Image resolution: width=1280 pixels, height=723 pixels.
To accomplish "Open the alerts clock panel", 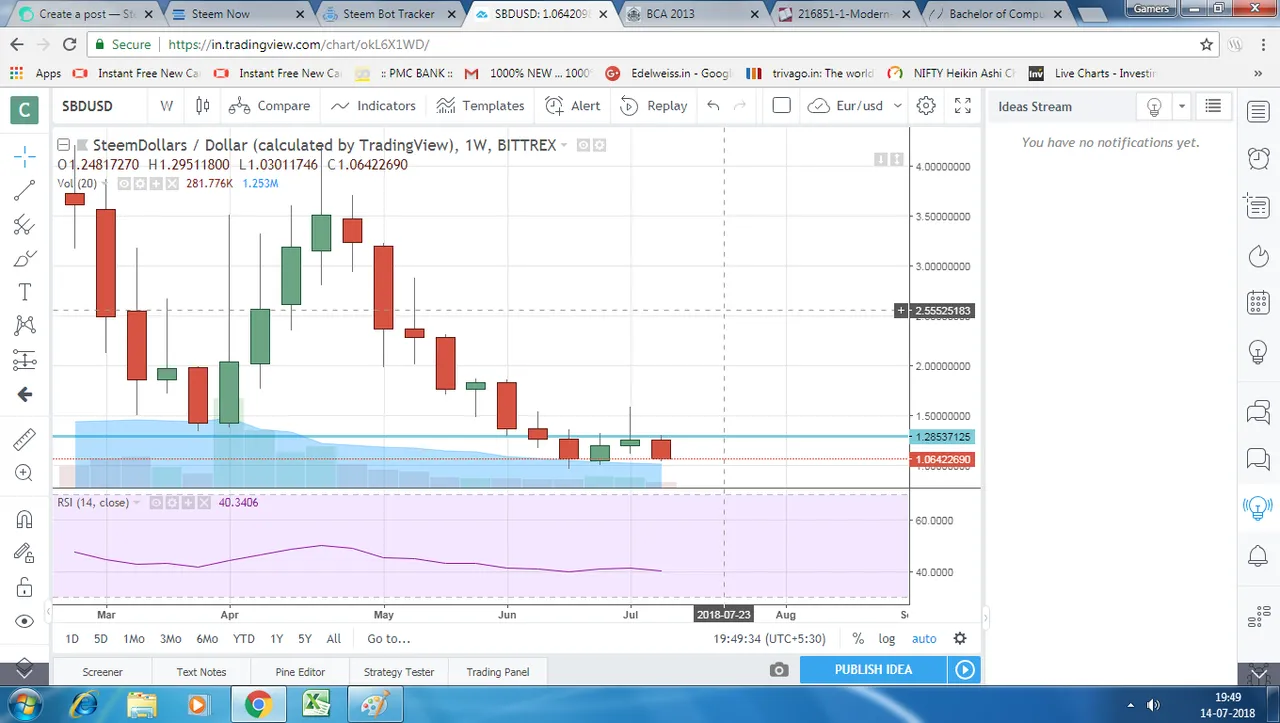I will pos(1258,158).
